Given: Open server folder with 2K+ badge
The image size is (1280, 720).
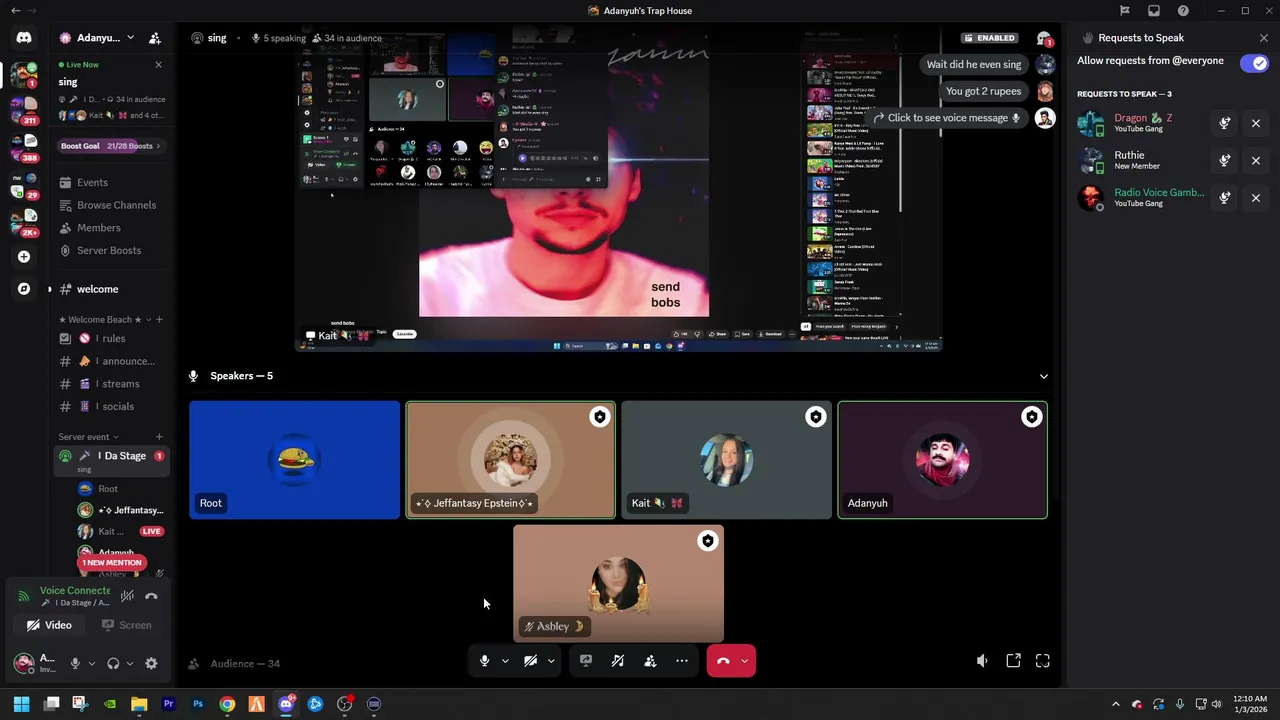Looking at the screenshot, I should pos(24,220).
